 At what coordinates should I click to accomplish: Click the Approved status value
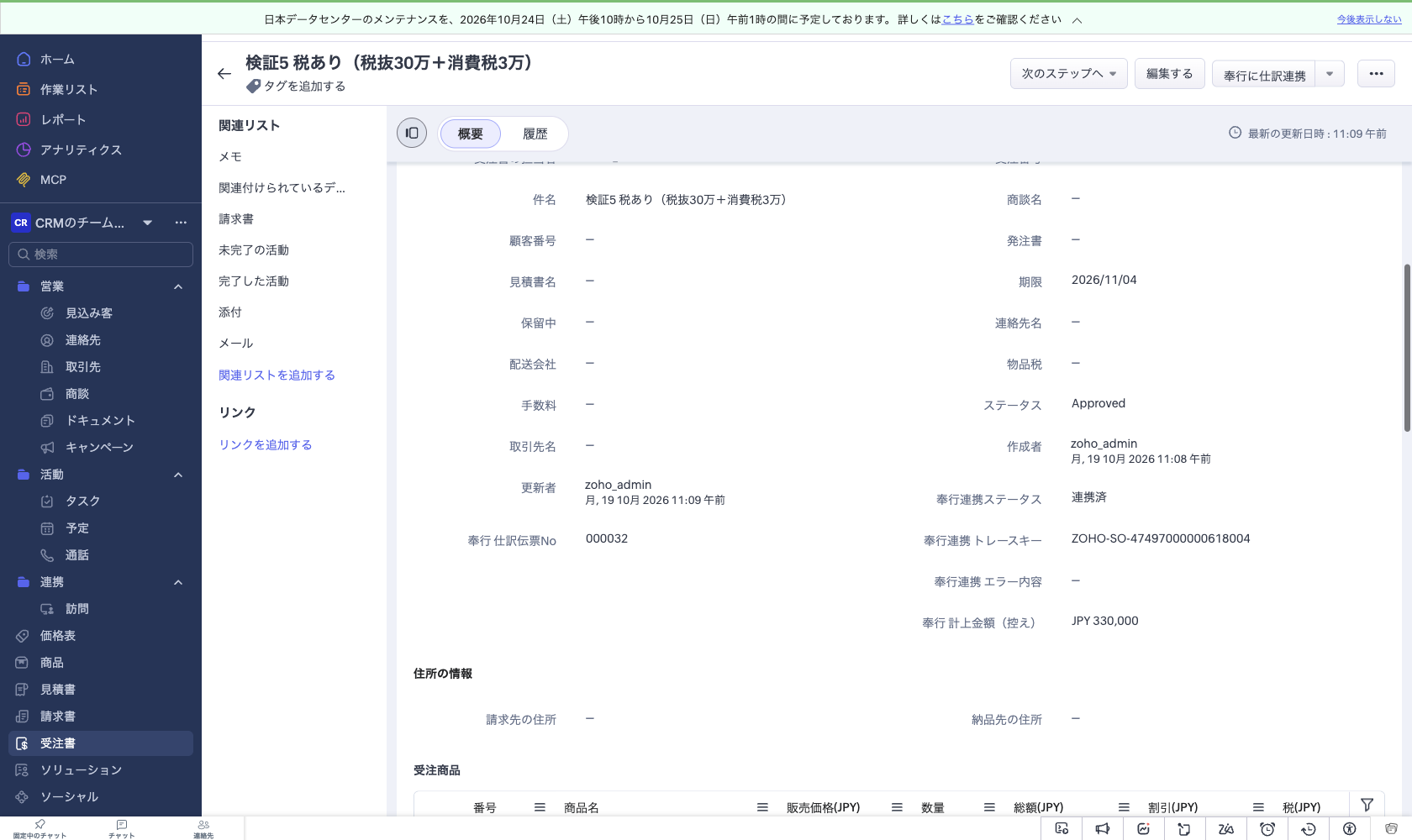point(1099,403)
